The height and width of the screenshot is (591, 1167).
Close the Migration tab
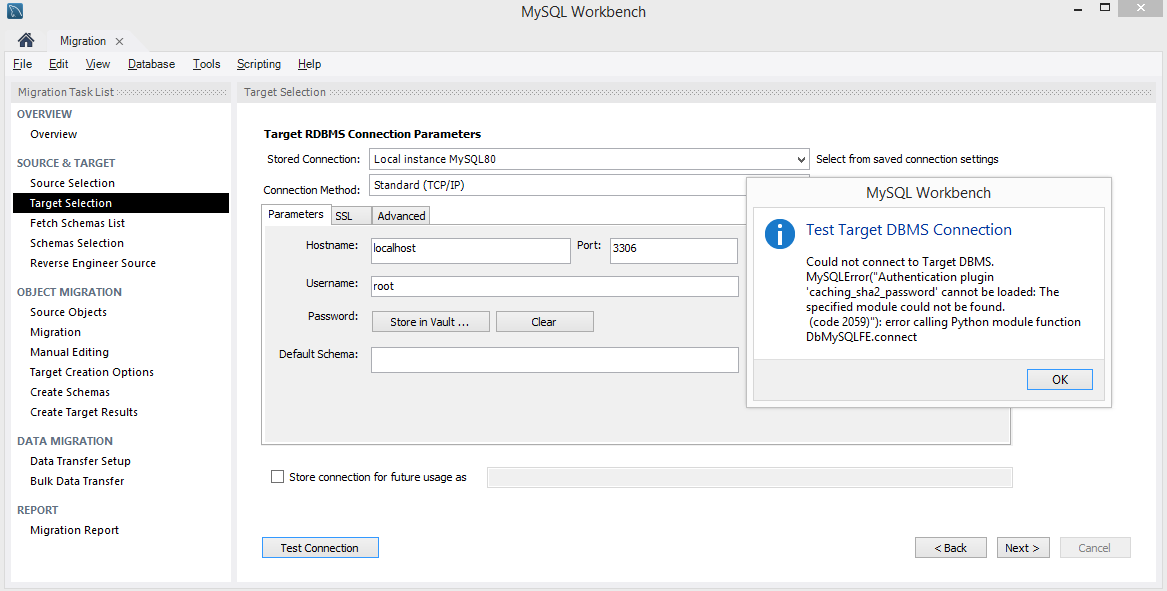[x=119, y=42]
